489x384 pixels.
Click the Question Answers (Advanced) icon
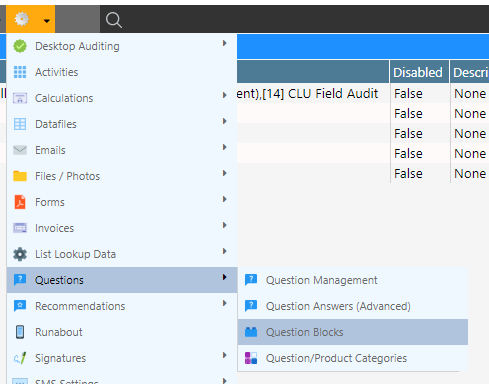[251, 306]
